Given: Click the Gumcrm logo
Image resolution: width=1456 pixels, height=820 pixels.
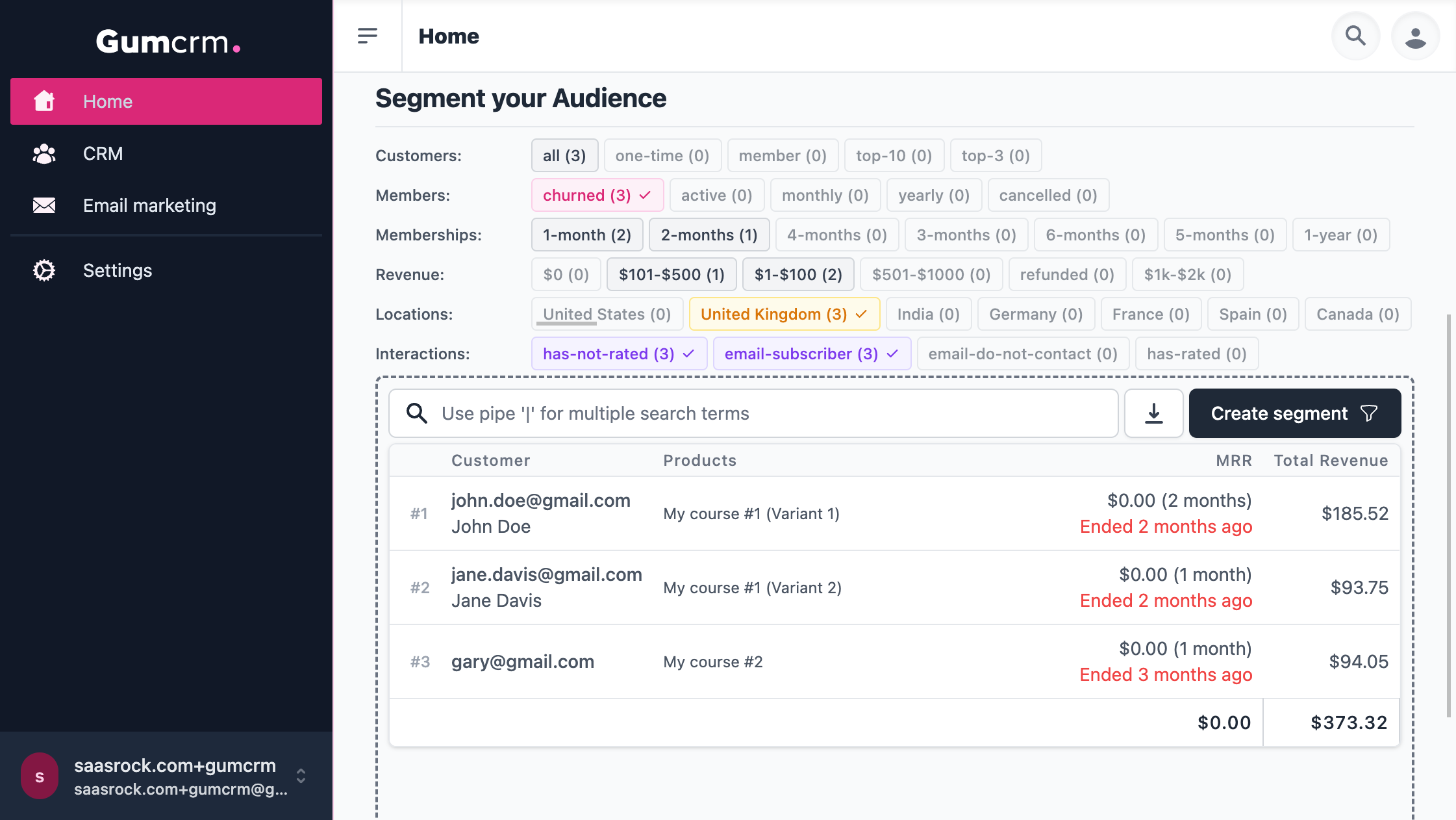Looking at the screenshot, I should pos(168,42).
